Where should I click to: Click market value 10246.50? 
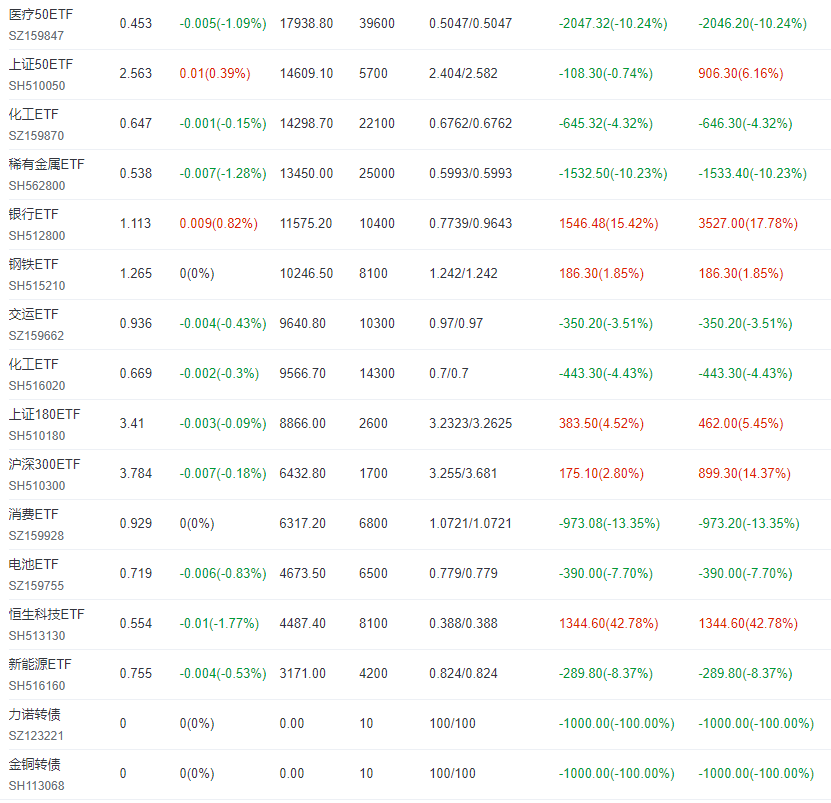pyautogui.click(x=306, y=273)
